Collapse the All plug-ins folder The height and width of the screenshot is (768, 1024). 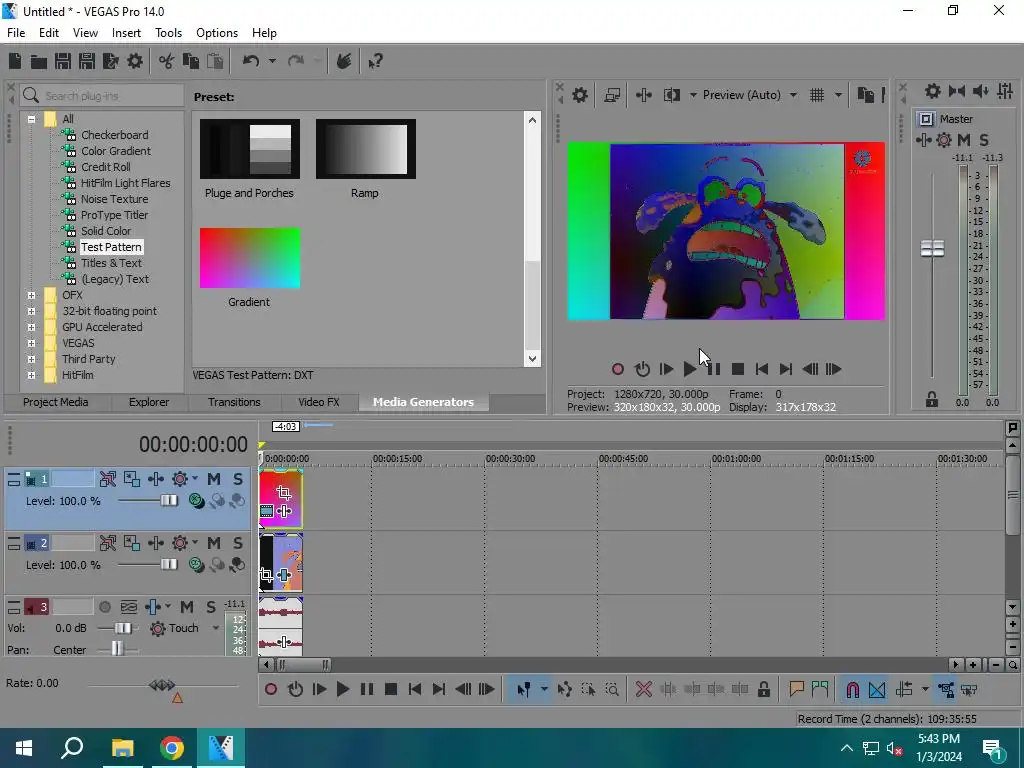pos(31,120)
